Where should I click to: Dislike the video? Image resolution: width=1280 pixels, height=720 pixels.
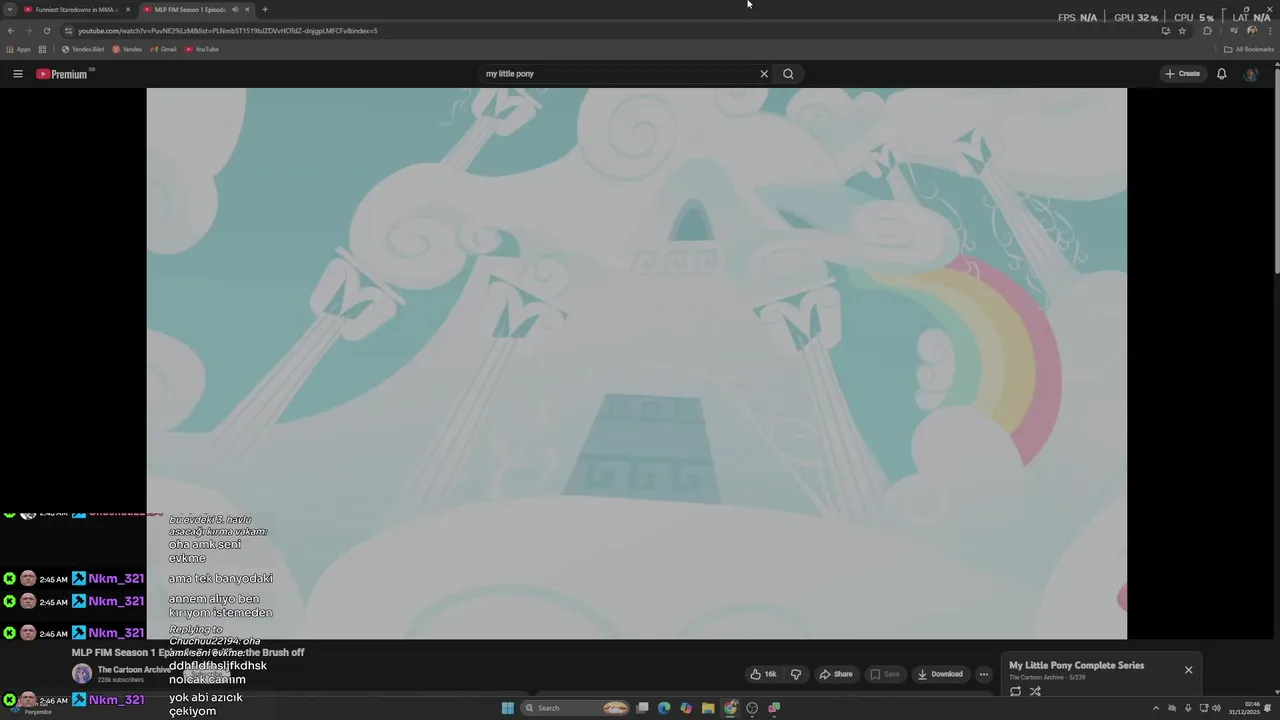click(796, 674)
